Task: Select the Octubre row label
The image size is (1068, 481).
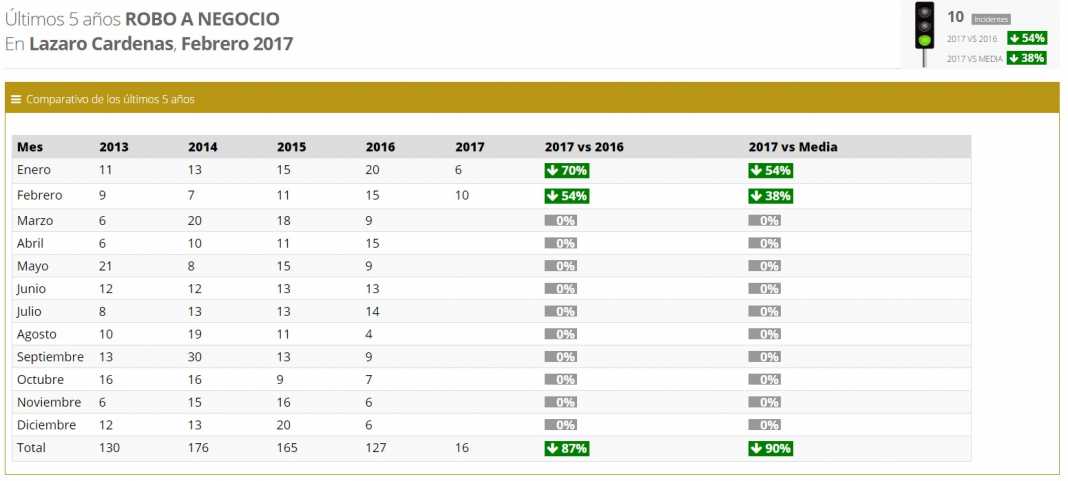Action: point(40,379)
